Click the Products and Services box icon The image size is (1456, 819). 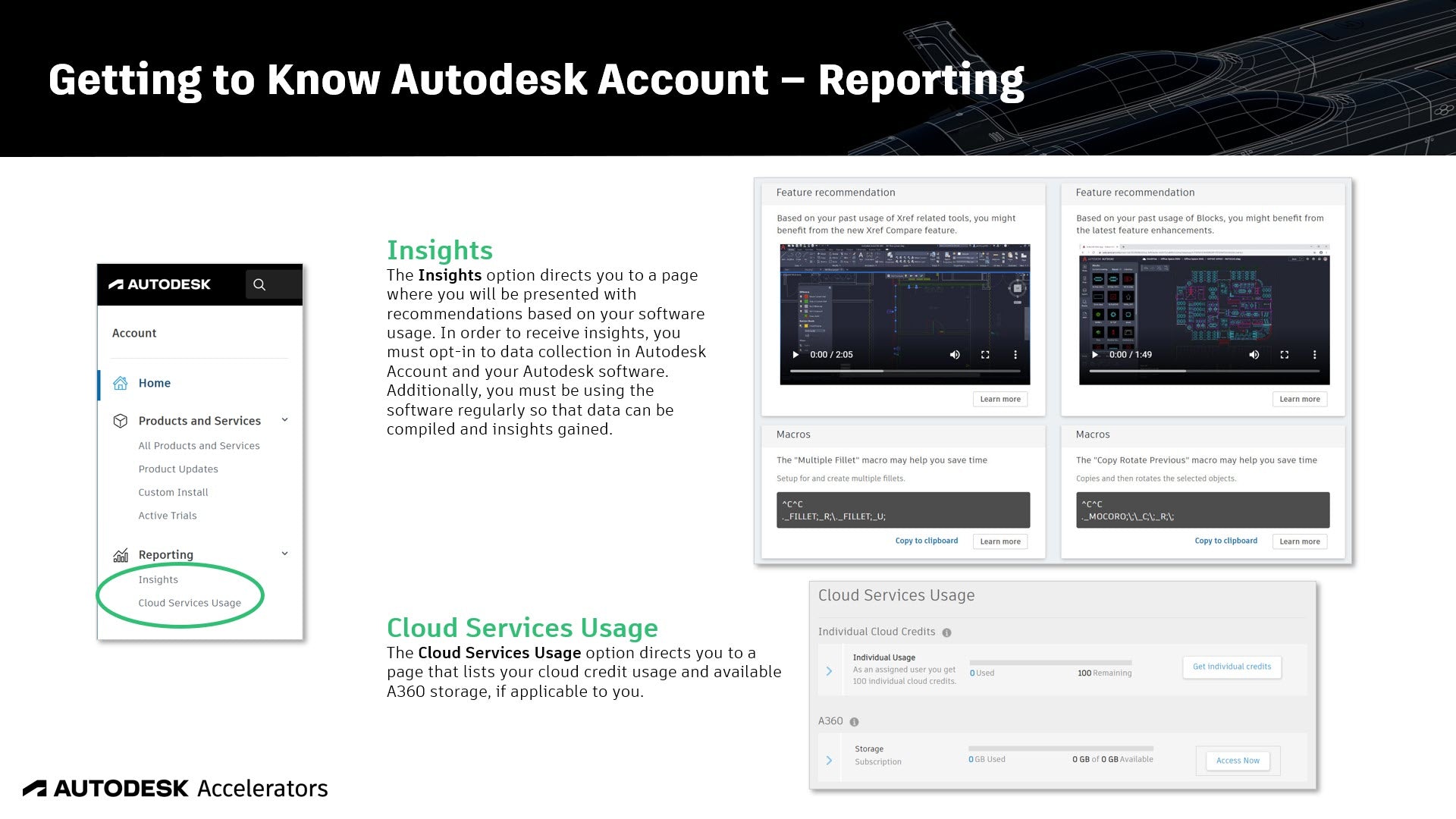tap(122, 421)
